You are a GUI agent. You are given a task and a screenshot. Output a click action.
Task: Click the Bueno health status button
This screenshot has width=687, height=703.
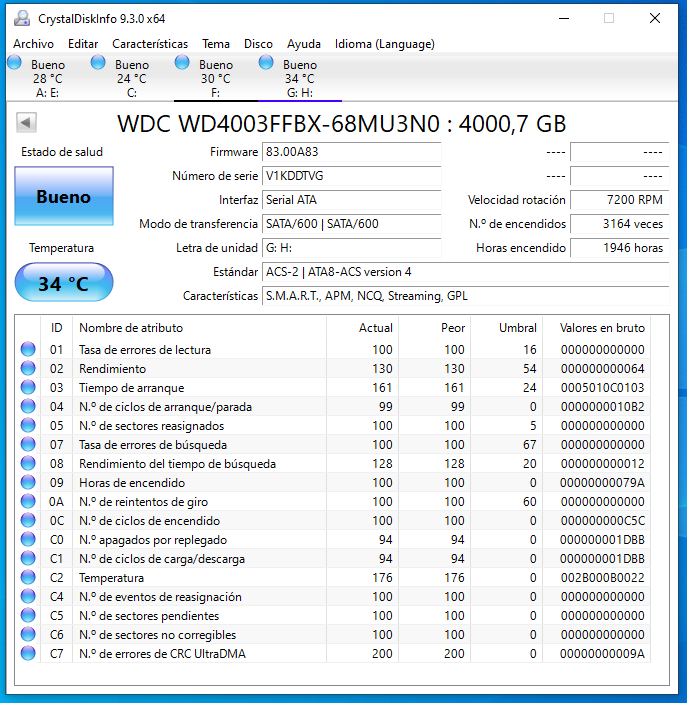point(64,196)
